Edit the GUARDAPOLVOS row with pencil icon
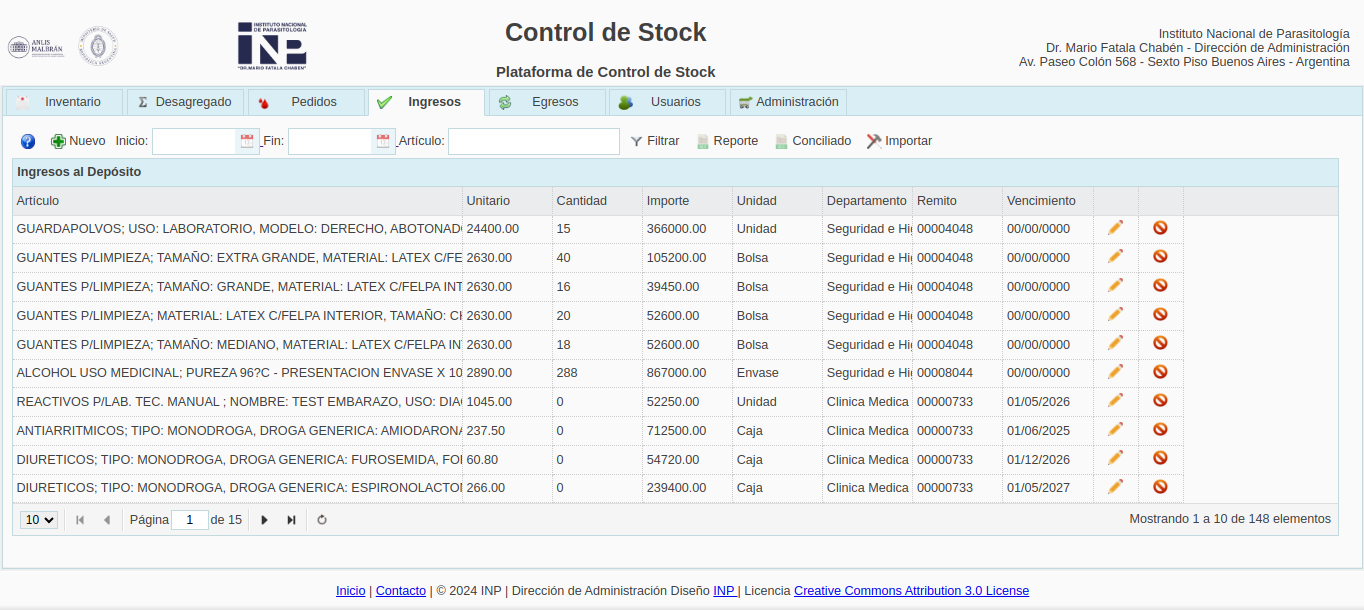1364x610 pixels. click(x=1115, y=228)
